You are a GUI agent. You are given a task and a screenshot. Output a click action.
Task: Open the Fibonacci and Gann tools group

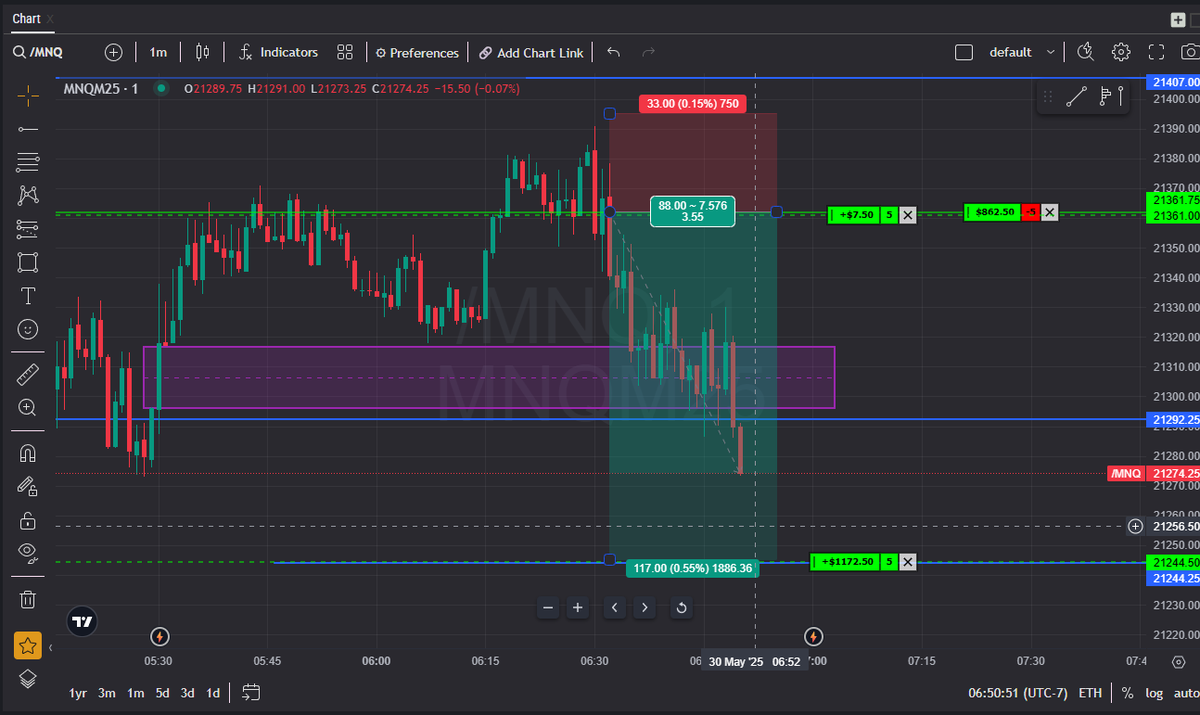[x=28, y=162]
